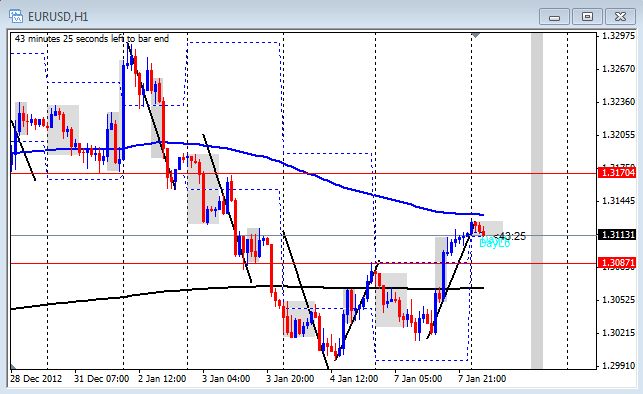Viewport: 643px width, 394px height.
Task: Click the 31 Dec 07:00 time label
Action: (x=101, y=378)
